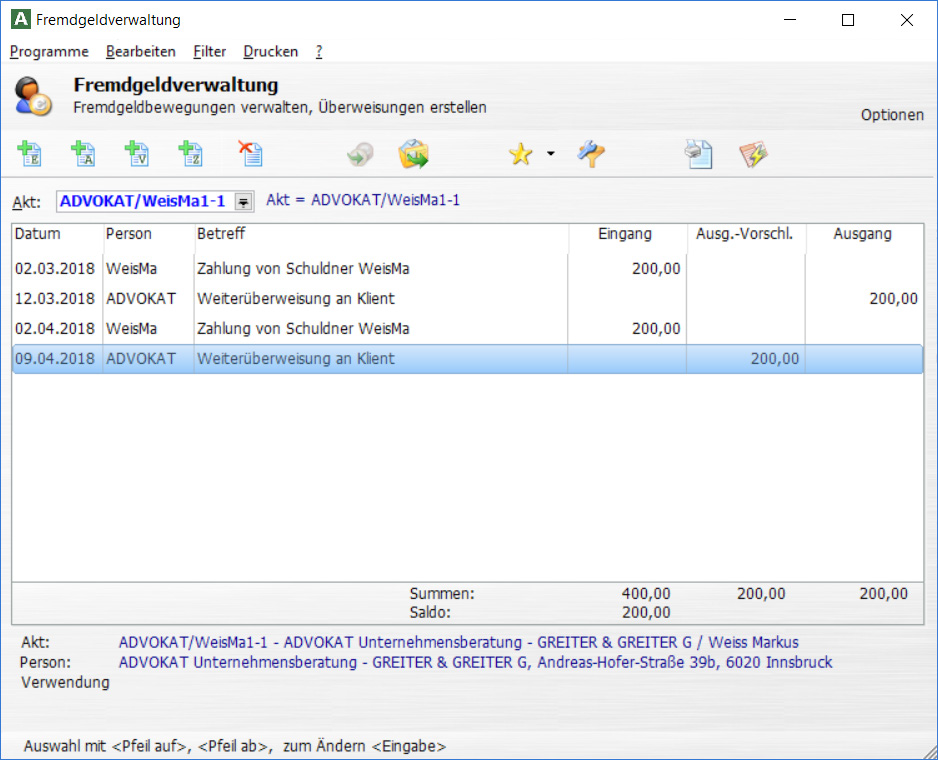938x760 pixels.
Task: Expand the Akt combo box arrow
Action: [x=243, y=202]
